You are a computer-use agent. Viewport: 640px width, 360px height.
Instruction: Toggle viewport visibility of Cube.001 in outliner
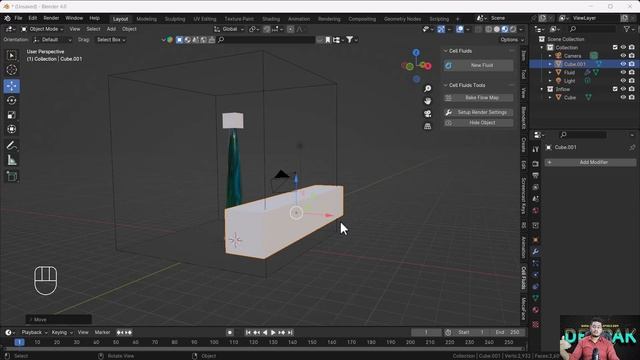click(623, 64)
